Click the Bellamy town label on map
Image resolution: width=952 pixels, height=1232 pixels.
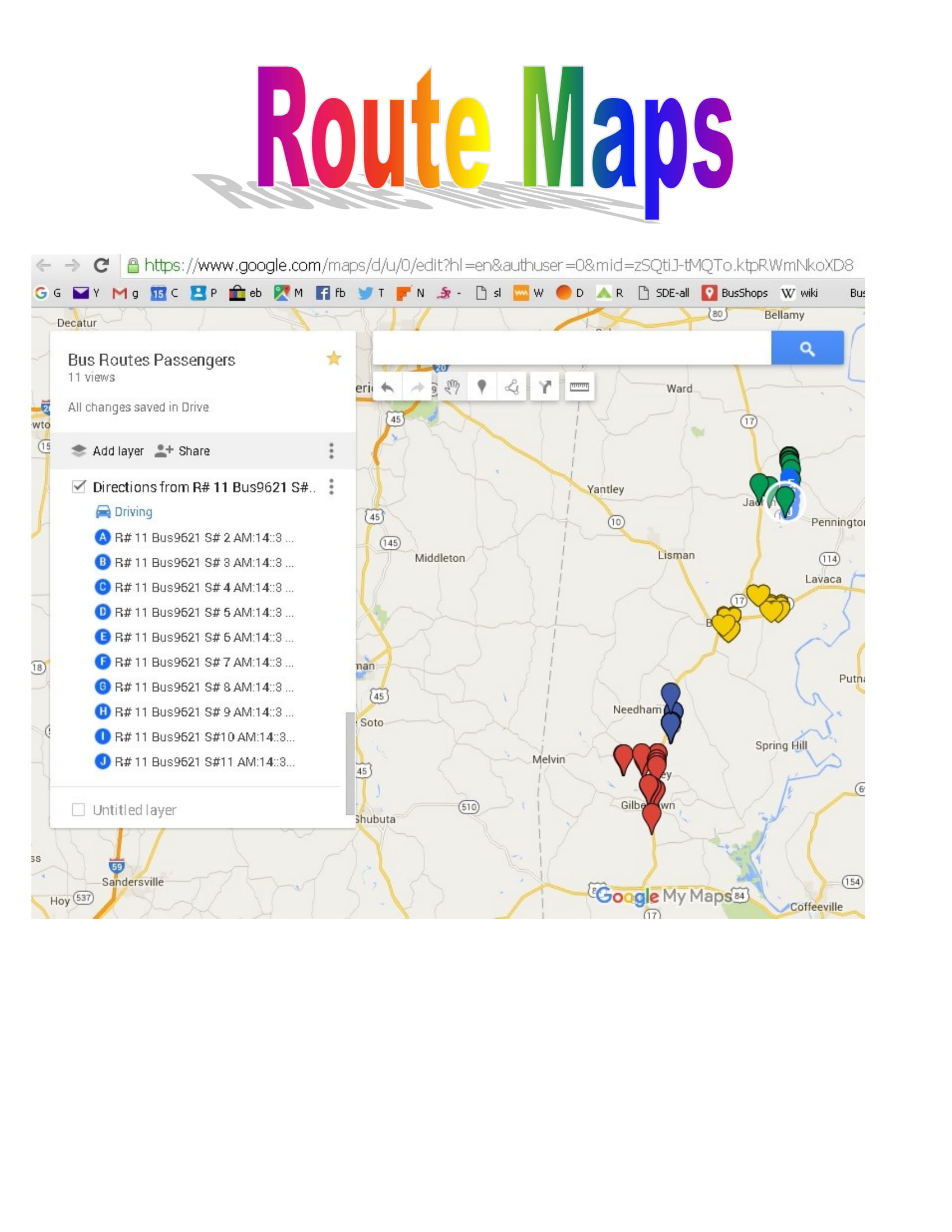click(x=784, y=315)
